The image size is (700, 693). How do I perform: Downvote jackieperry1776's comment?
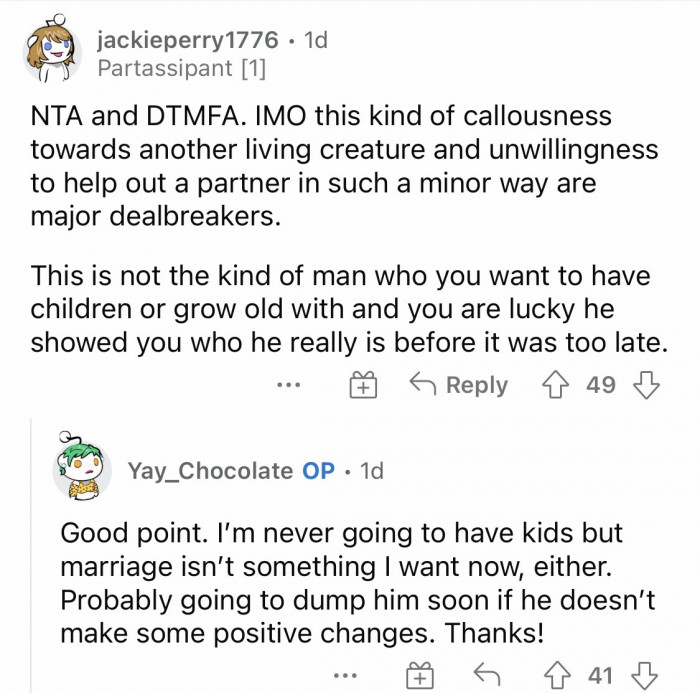(648, 386)
